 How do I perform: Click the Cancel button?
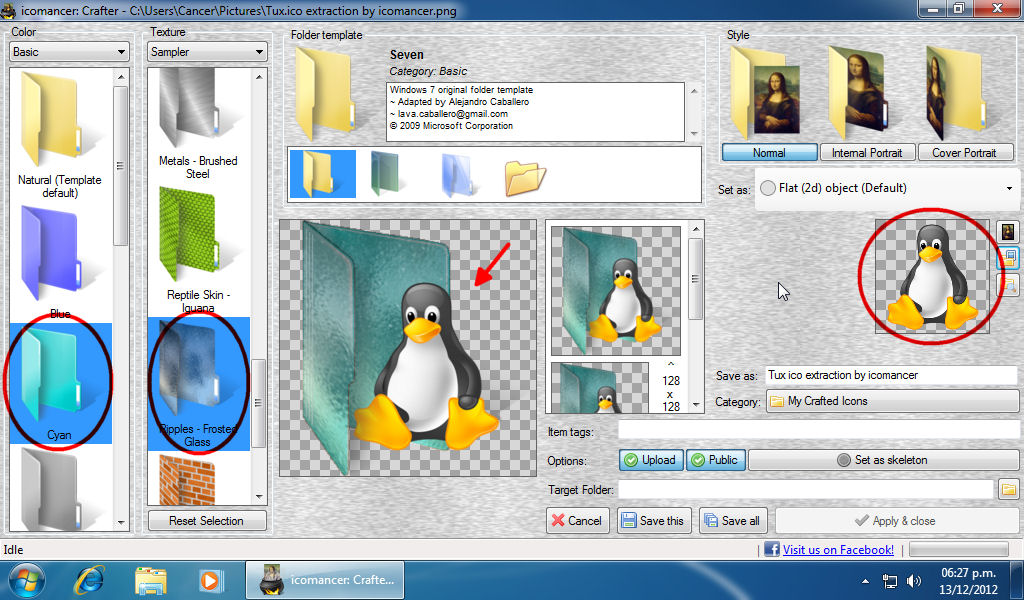577,520
